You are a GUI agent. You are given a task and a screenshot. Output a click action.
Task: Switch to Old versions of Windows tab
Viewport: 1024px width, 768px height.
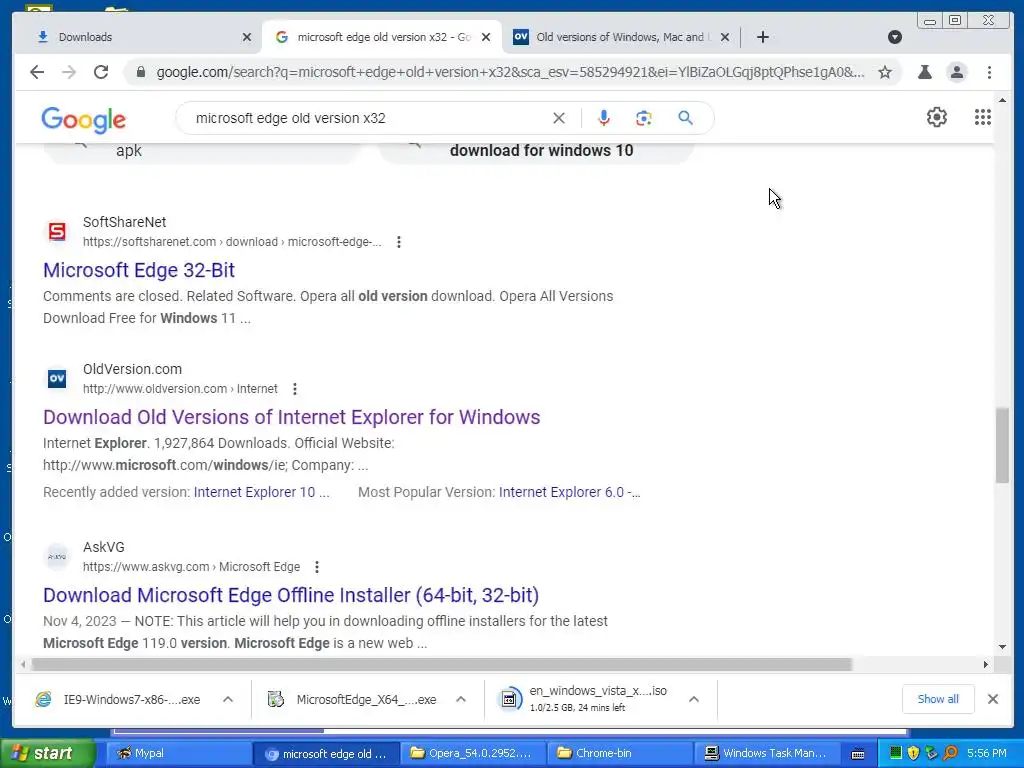(x=618, y=37)
